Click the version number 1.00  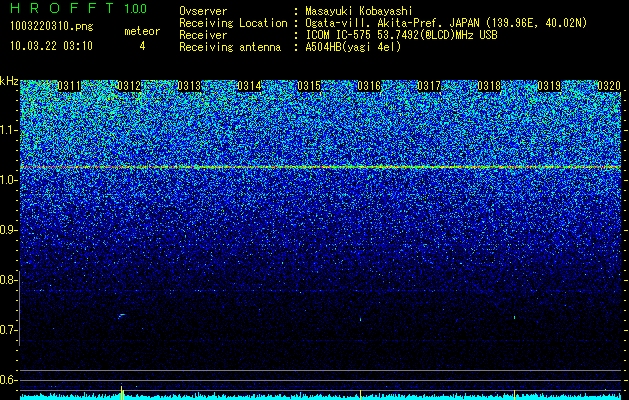click(135, 8)
